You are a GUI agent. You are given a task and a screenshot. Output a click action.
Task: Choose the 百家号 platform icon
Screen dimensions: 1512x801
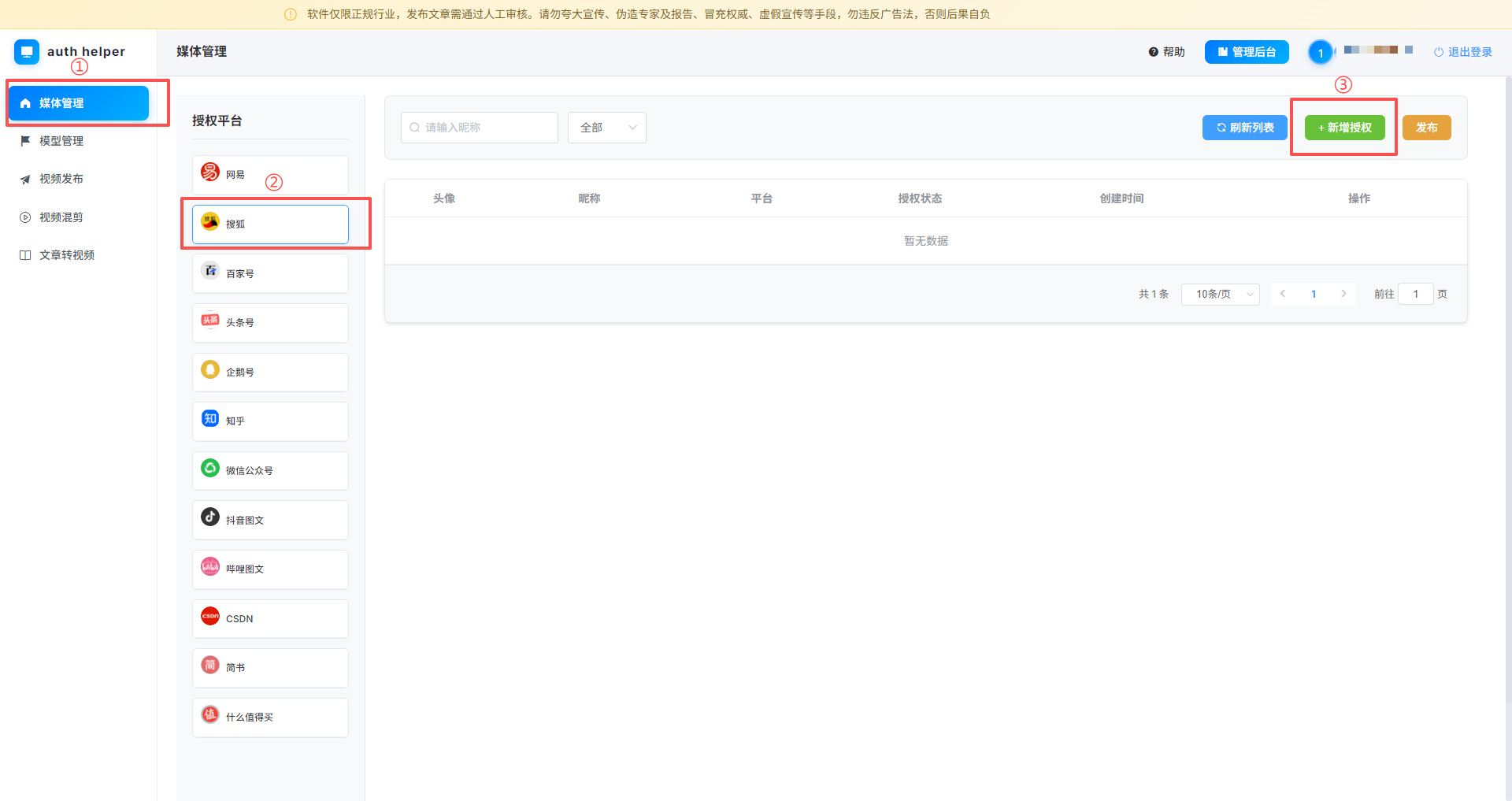coord(210,271)
